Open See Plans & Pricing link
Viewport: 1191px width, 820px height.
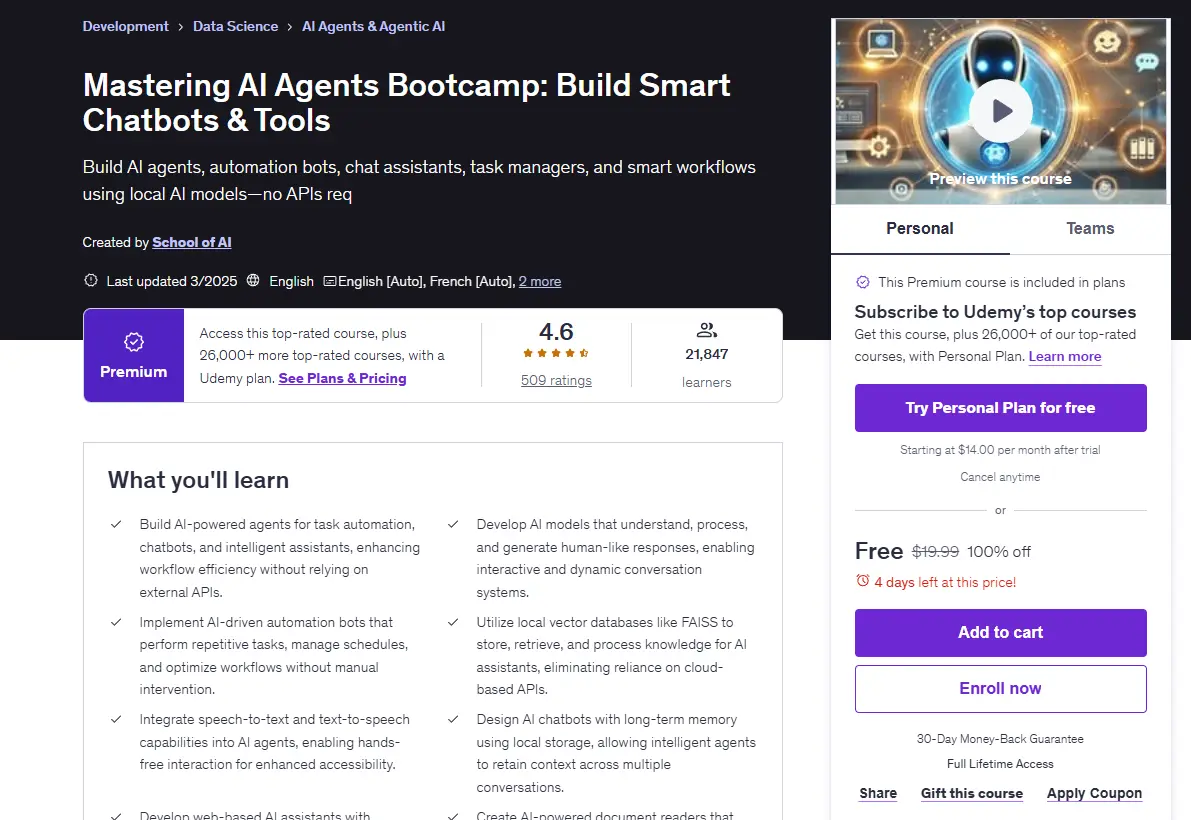(343, 378)
